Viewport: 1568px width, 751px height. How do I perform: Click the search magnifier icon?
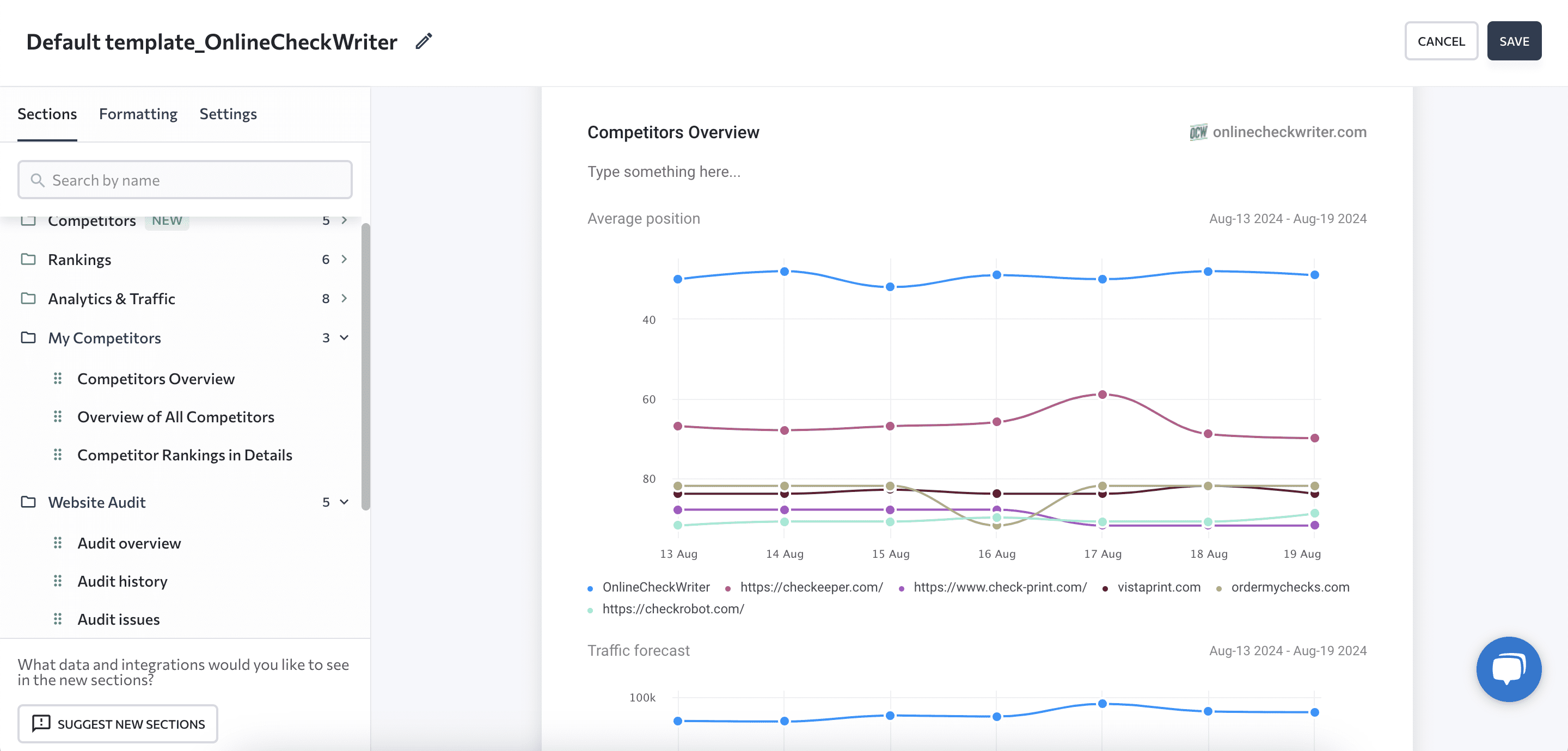tap(38, 180)
